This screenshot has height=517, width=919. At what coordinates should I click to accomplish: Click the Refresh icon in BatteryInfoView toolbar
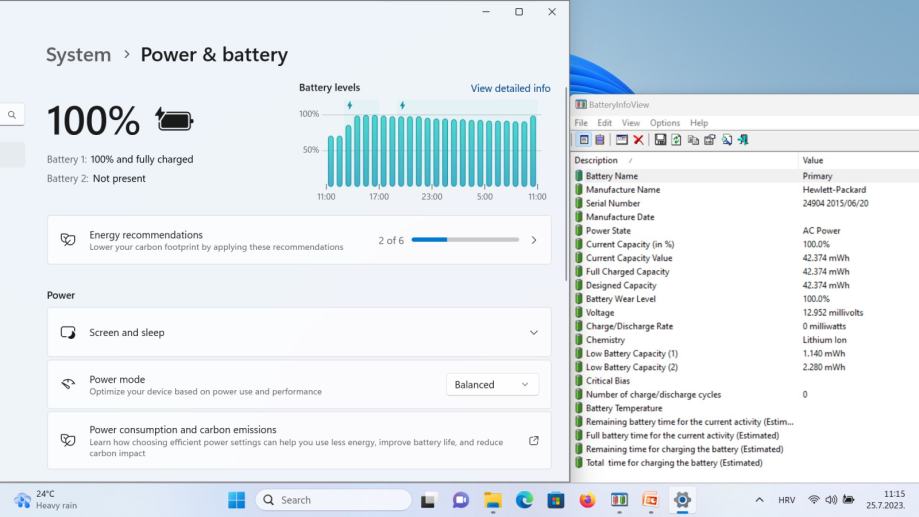click(x=677, y=140)
